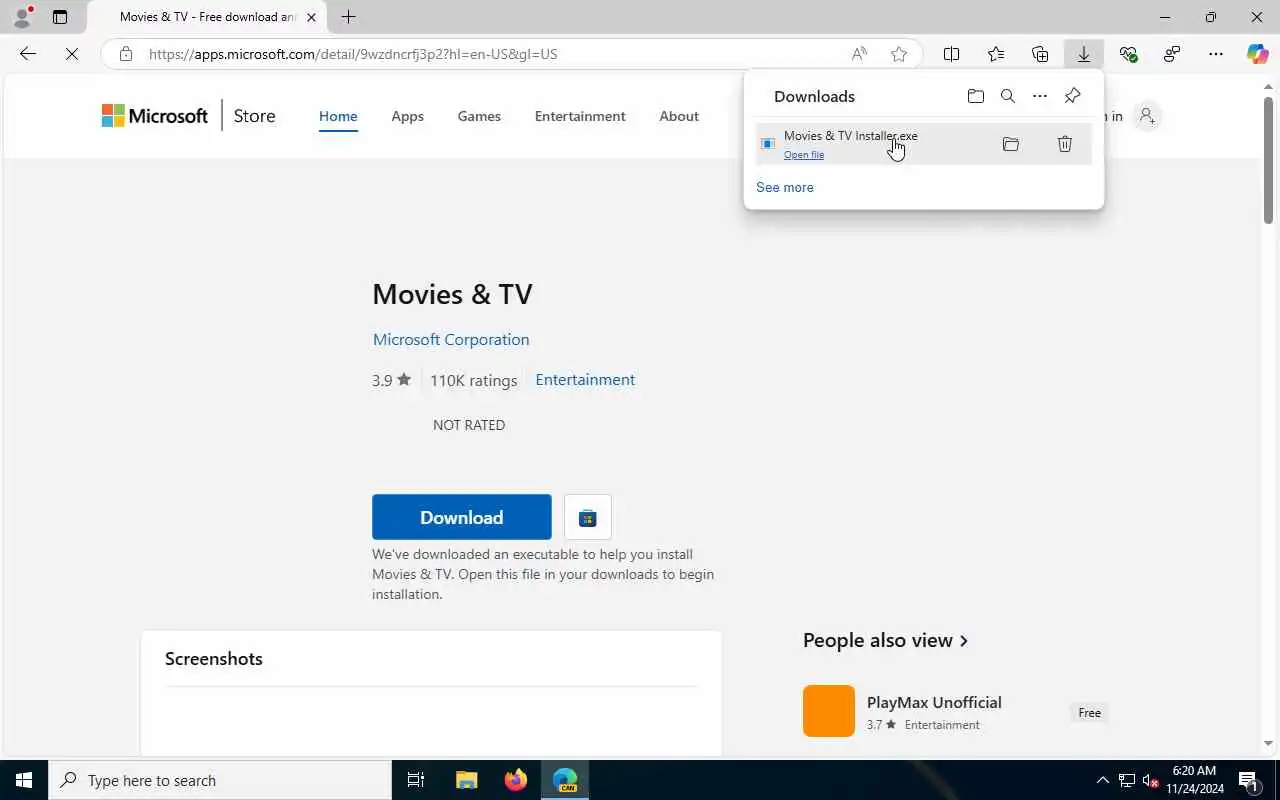Pin the Downloads panel
The width and height of the screenshot is (1280, 800).
[x=1072, y=96]
